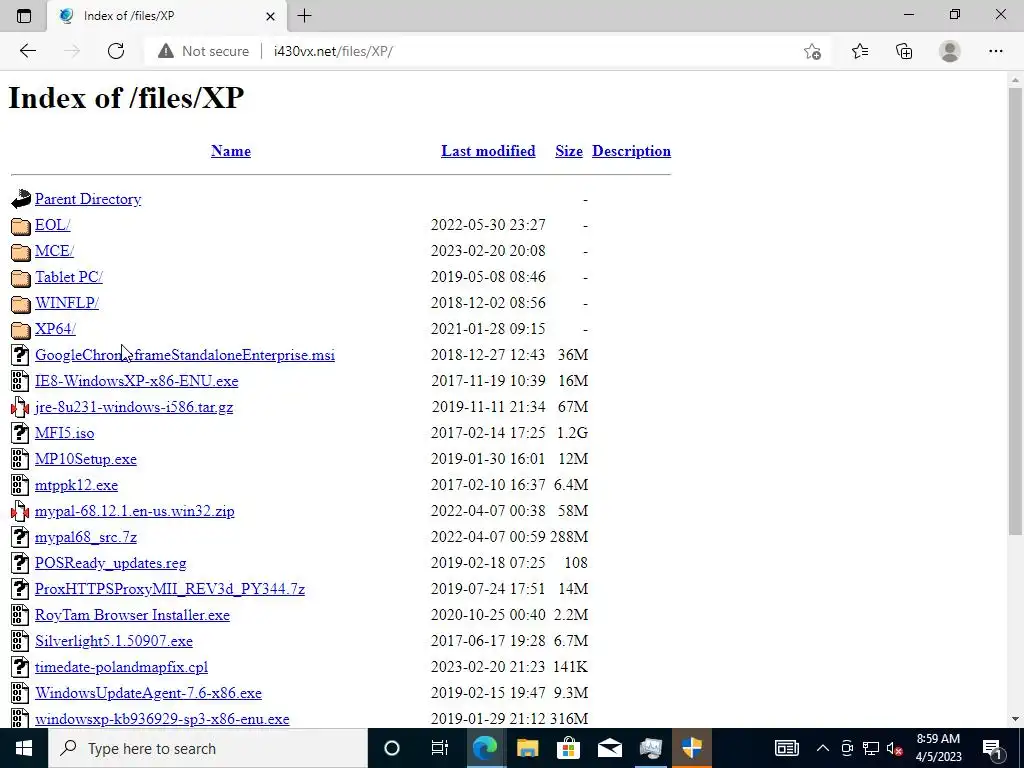Download mtppk12.exe
Screen dimensions: 1024x768
(x=76, y=485)
